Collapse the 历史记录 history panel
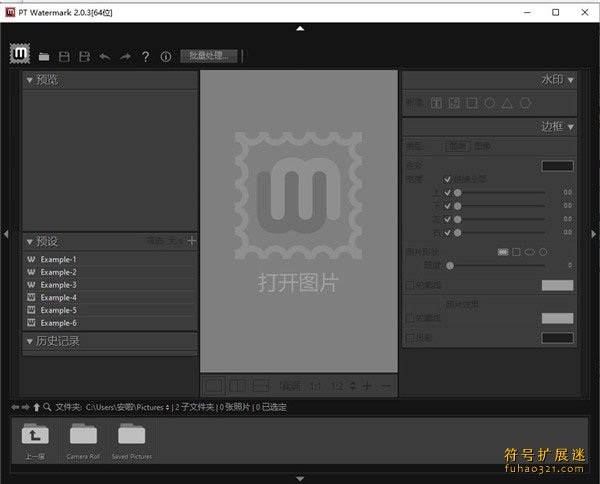Image resolution: width=600 pixels, height=484 pixels. click(x=29, y=341)
